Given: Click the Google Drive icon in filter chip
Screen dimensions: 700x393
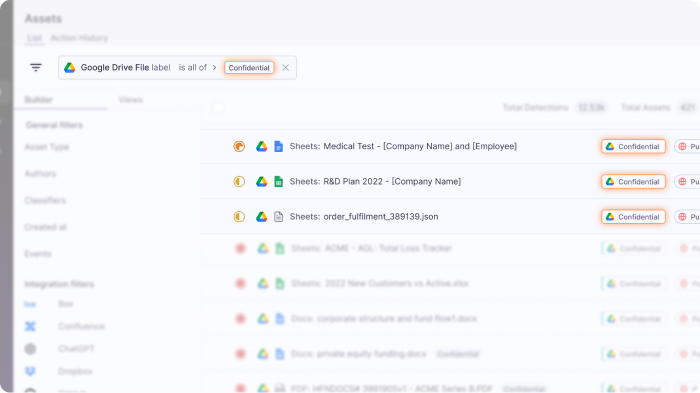Looking at the screenshot, I should [x=70, y=67].
